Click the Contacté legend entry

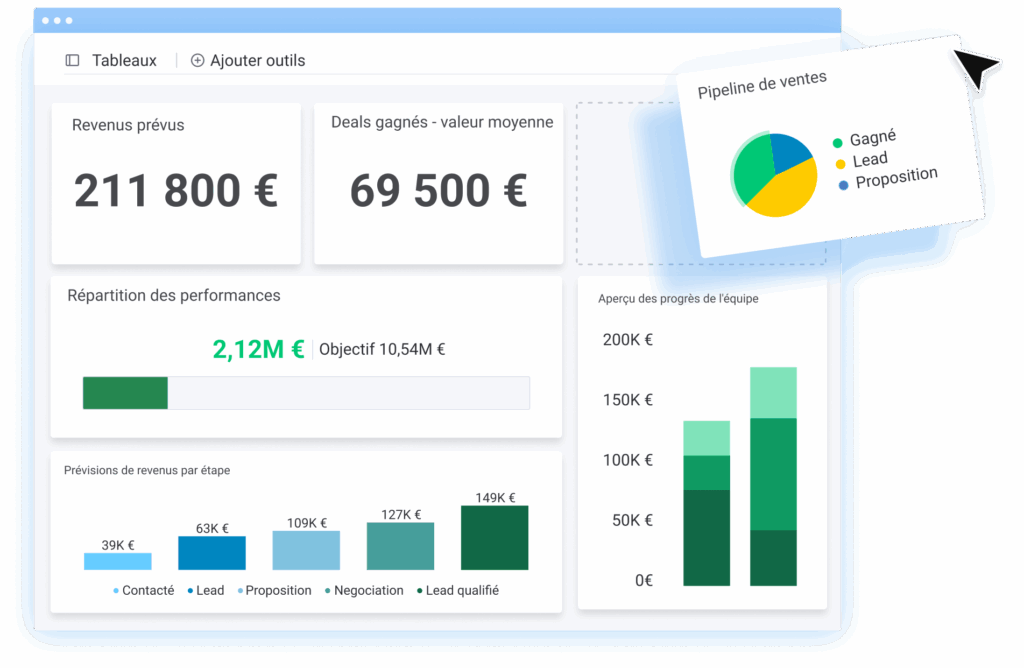pos(144,590)
